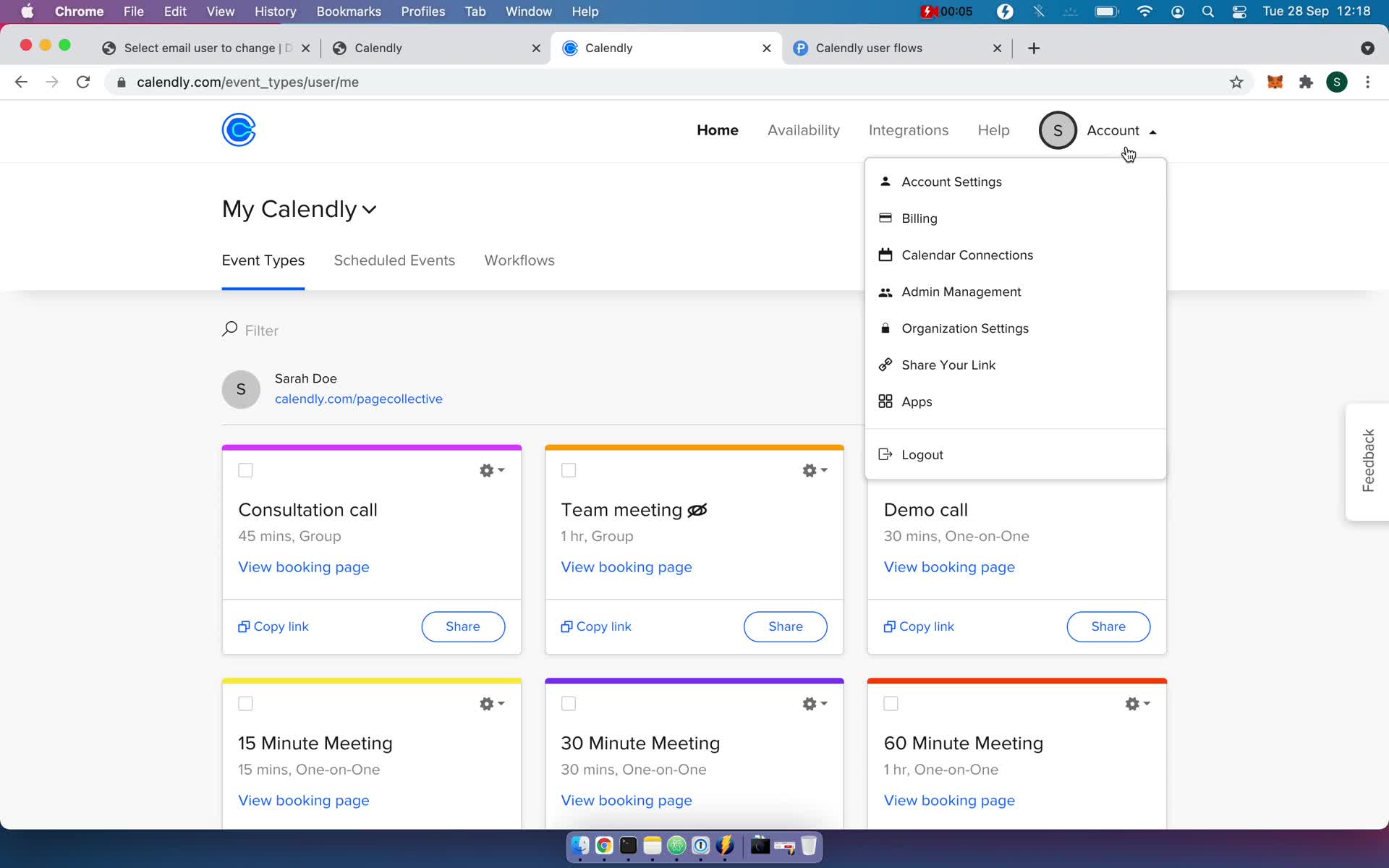
Task: Open Team meeting gear settings dropdown
Action: (815, 470)
